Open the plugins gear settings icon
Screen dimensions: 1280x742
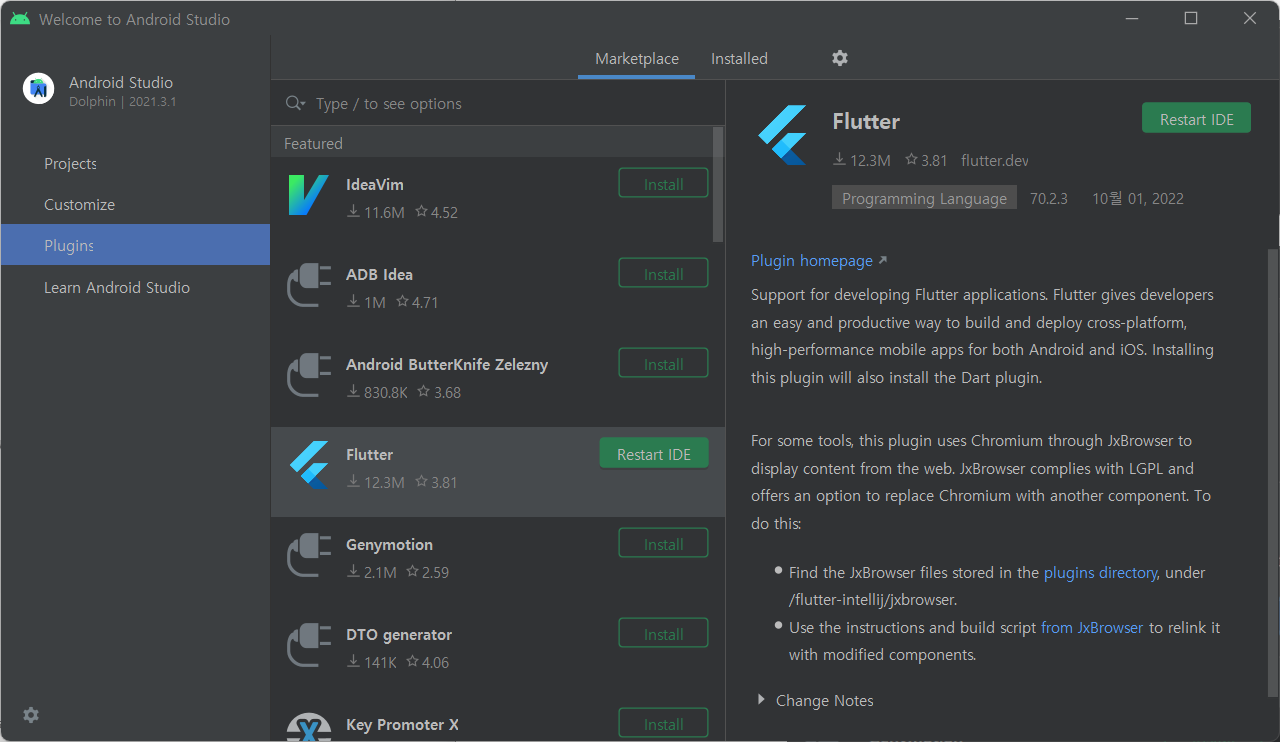point(840,58)
